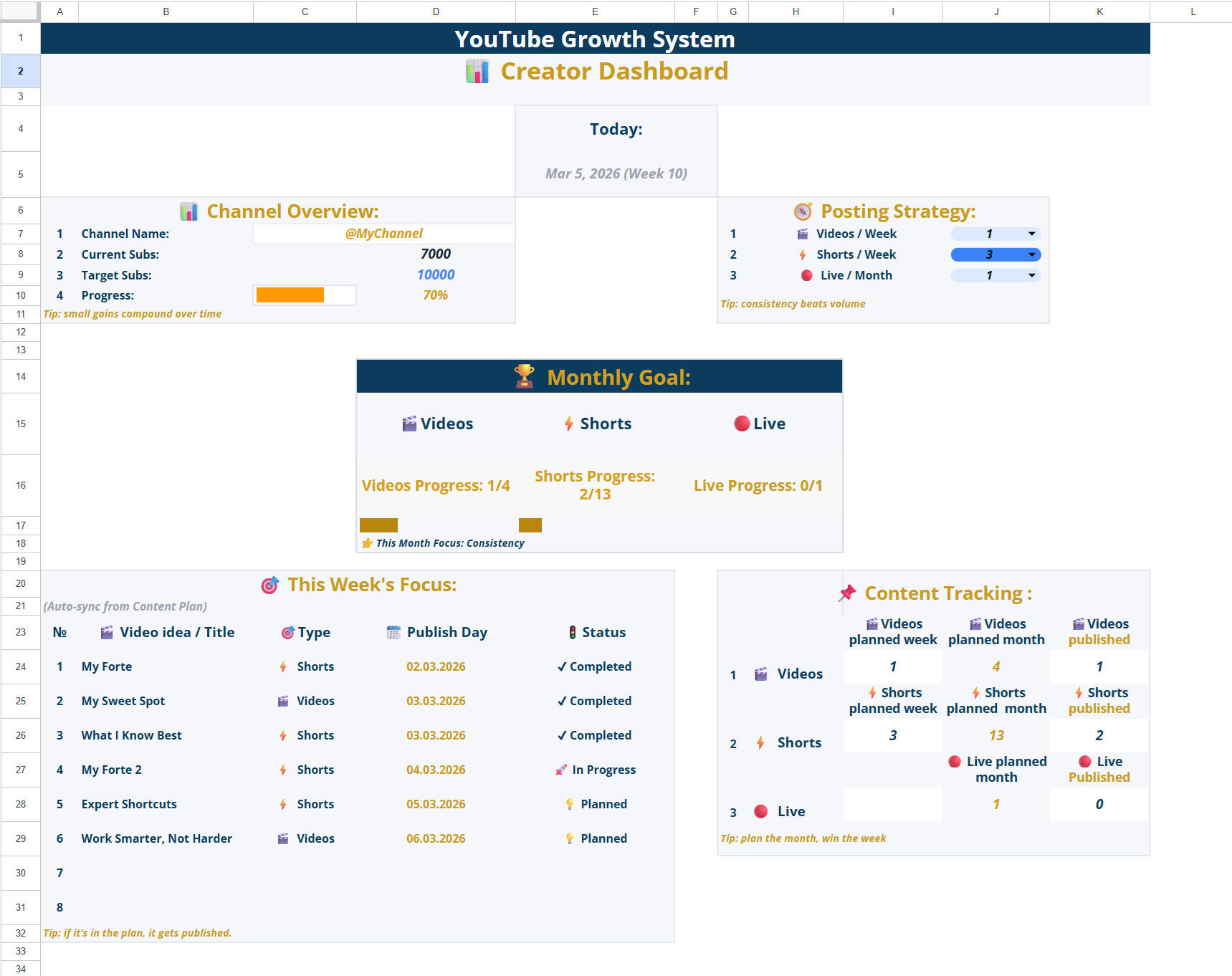Viewport: 1232px width, 976px height.
Task: Click the bar chart icon beside Creator Dashboard
Action: point(477,72)
